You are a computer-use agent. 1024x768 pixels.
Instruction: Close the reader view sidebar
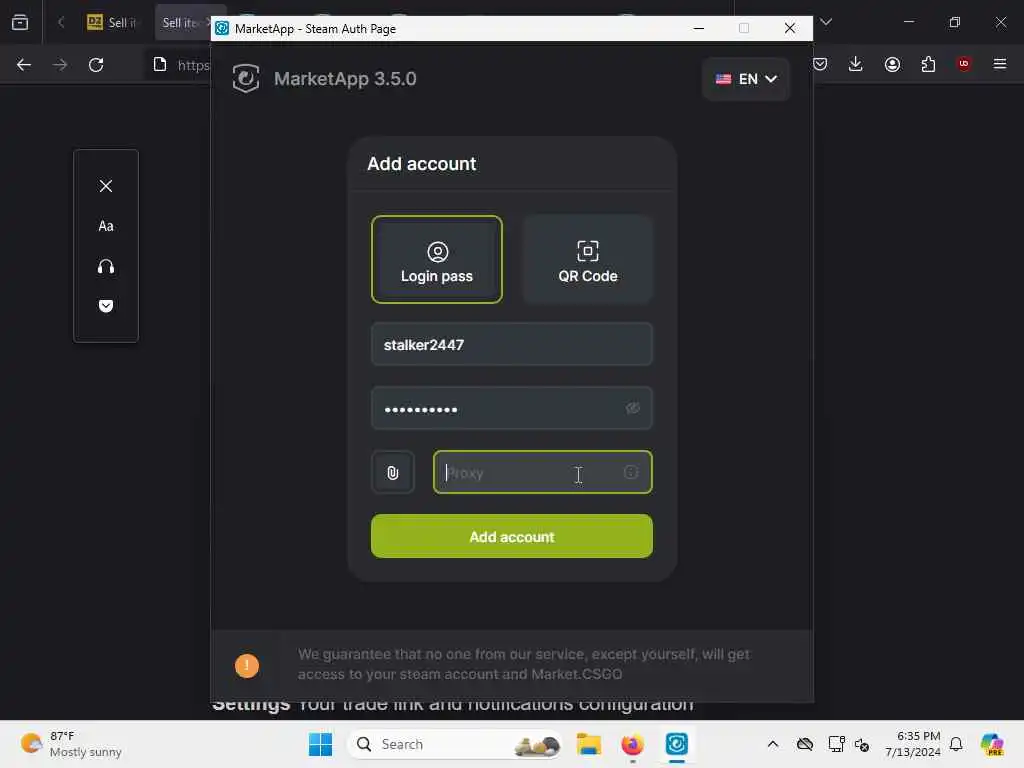click(106, 186)
